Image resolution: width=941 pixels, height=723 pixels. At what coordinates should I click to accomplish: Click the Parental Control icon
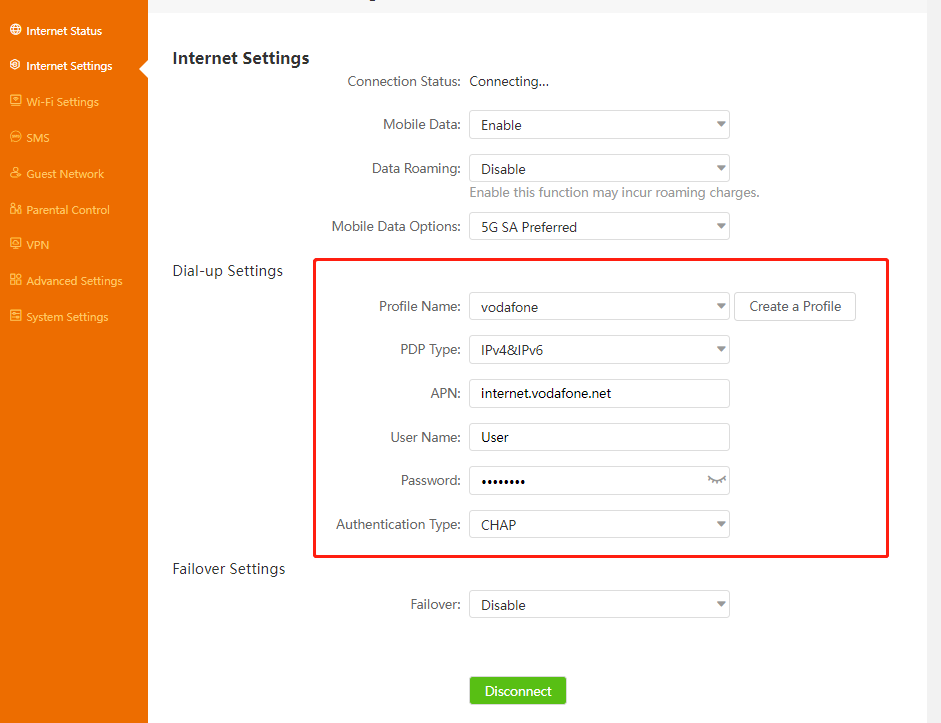(x=15, y=209)
